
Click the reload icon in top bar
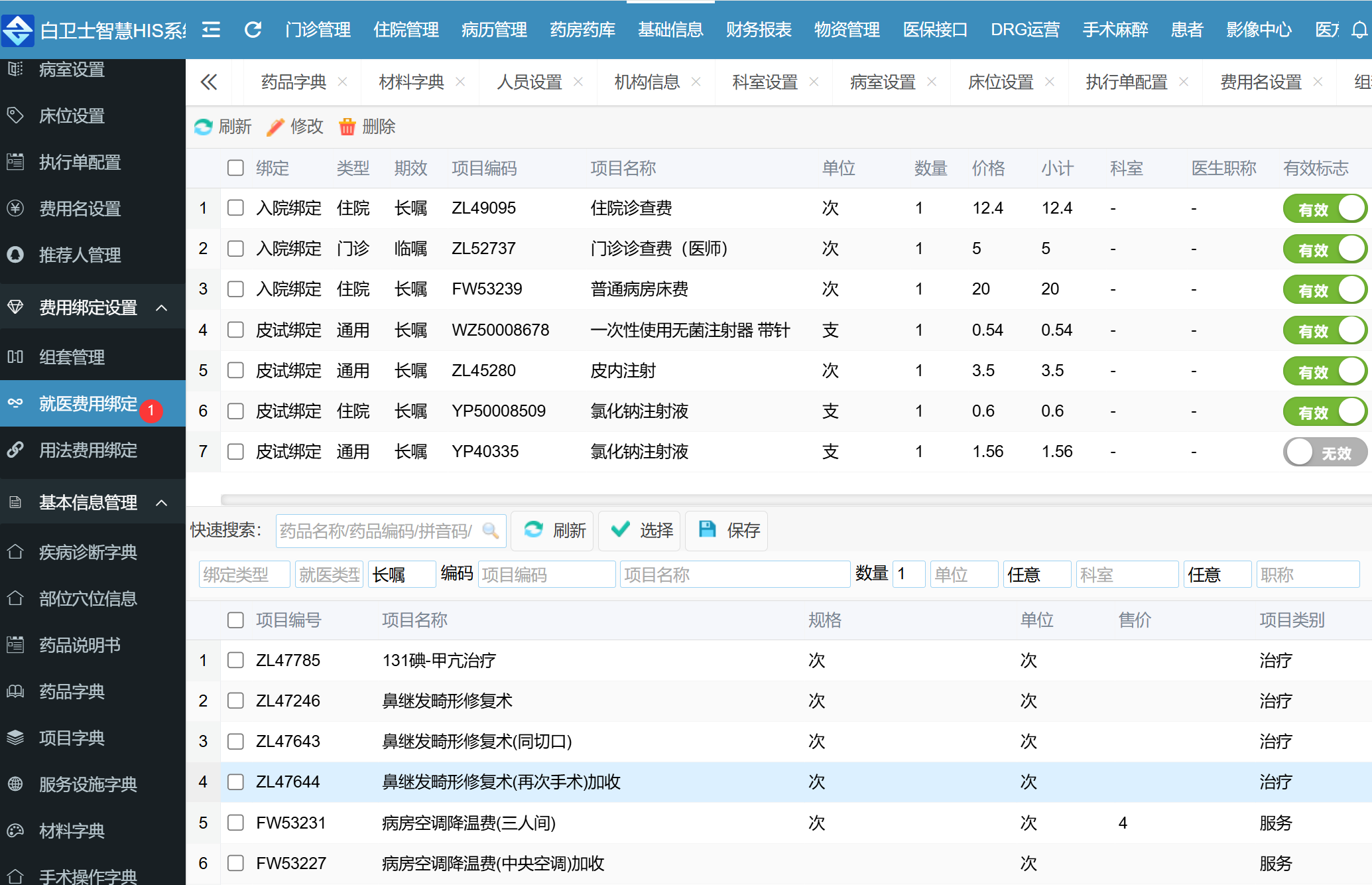pyautogui.click(x=253, y=30)
